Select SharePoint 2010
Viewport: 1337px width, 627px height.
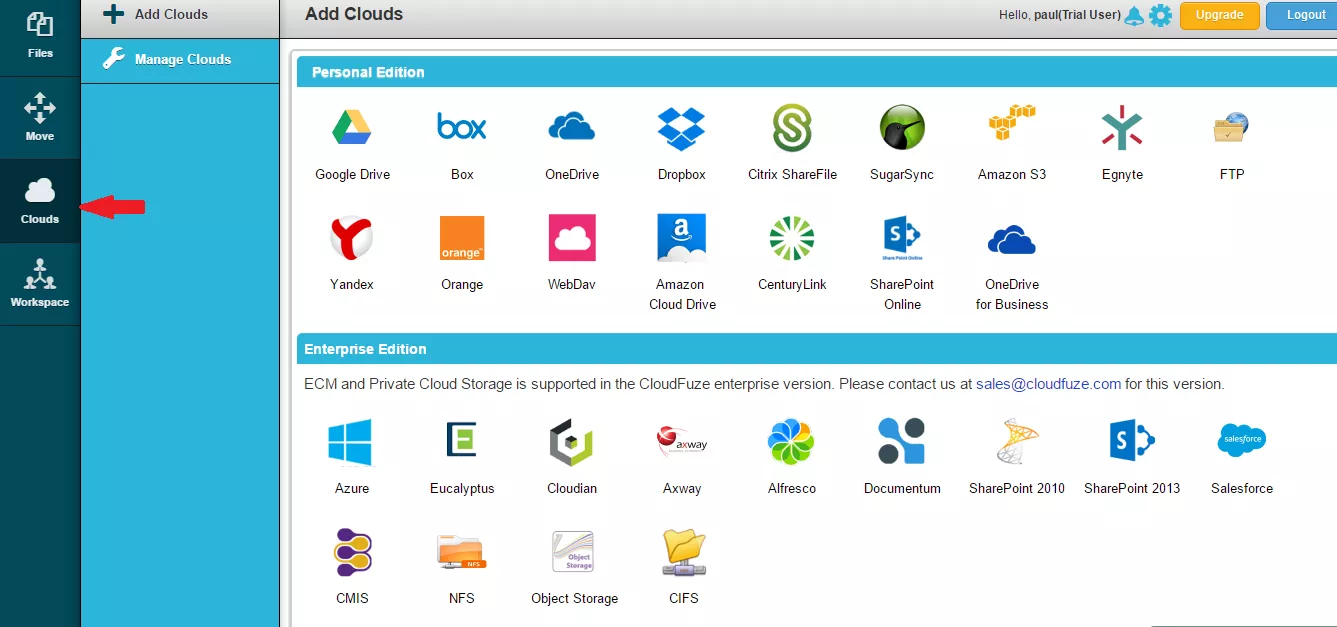[1018, 442]
